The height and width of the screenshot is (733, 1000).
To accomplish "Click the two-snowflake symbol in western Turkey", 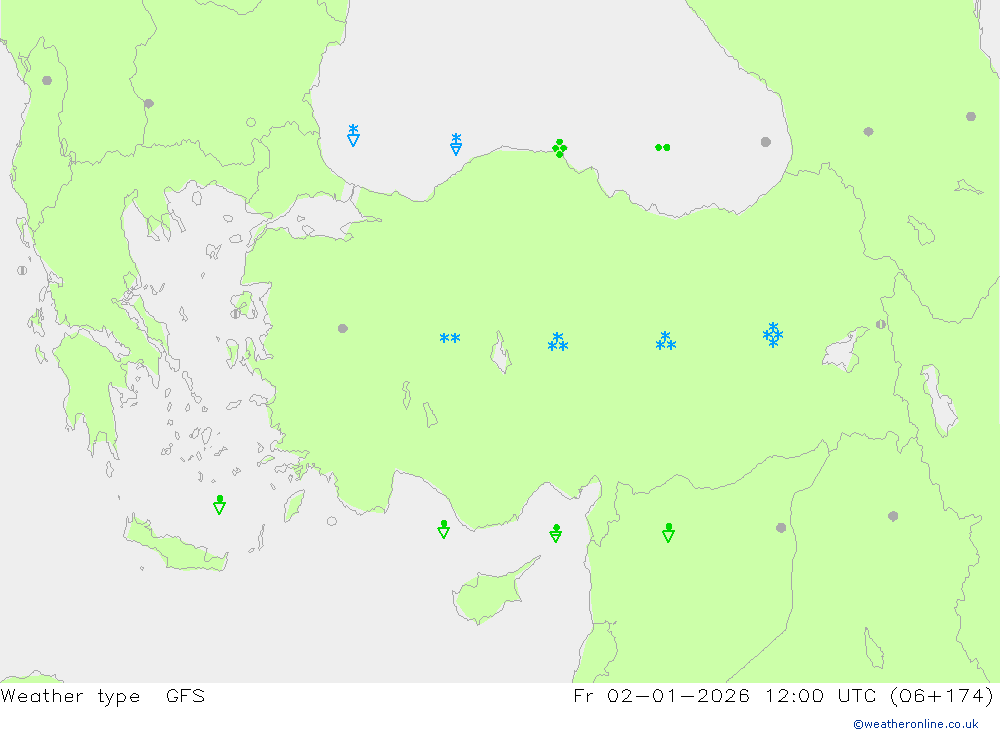I will [450, 338].
